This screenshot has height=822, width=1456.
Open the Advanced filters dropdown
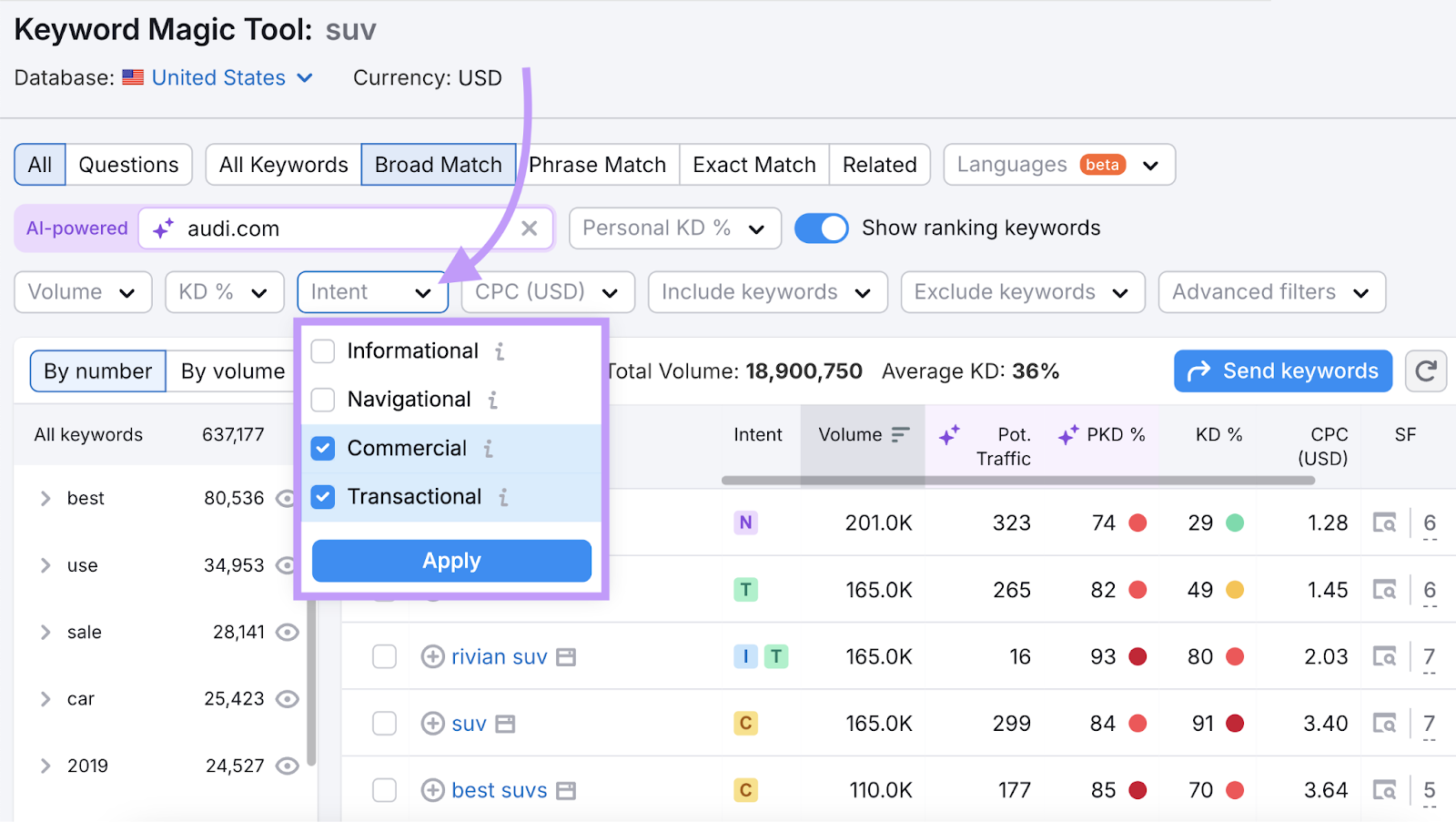1270,292
